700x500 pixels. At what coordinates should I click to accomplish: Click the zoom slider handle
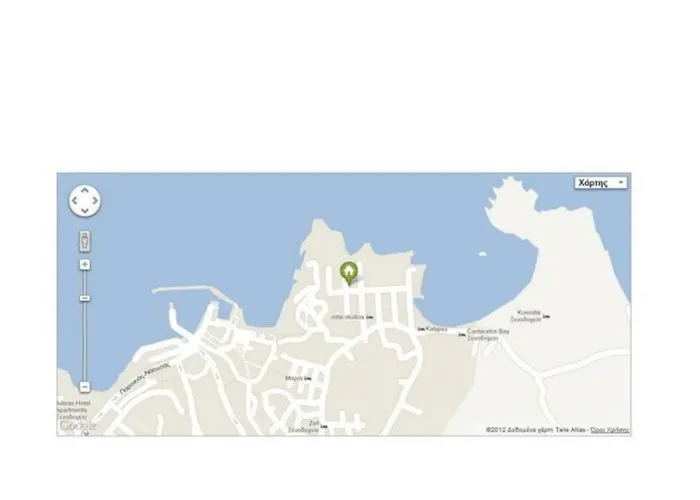[x=85, y=298]
